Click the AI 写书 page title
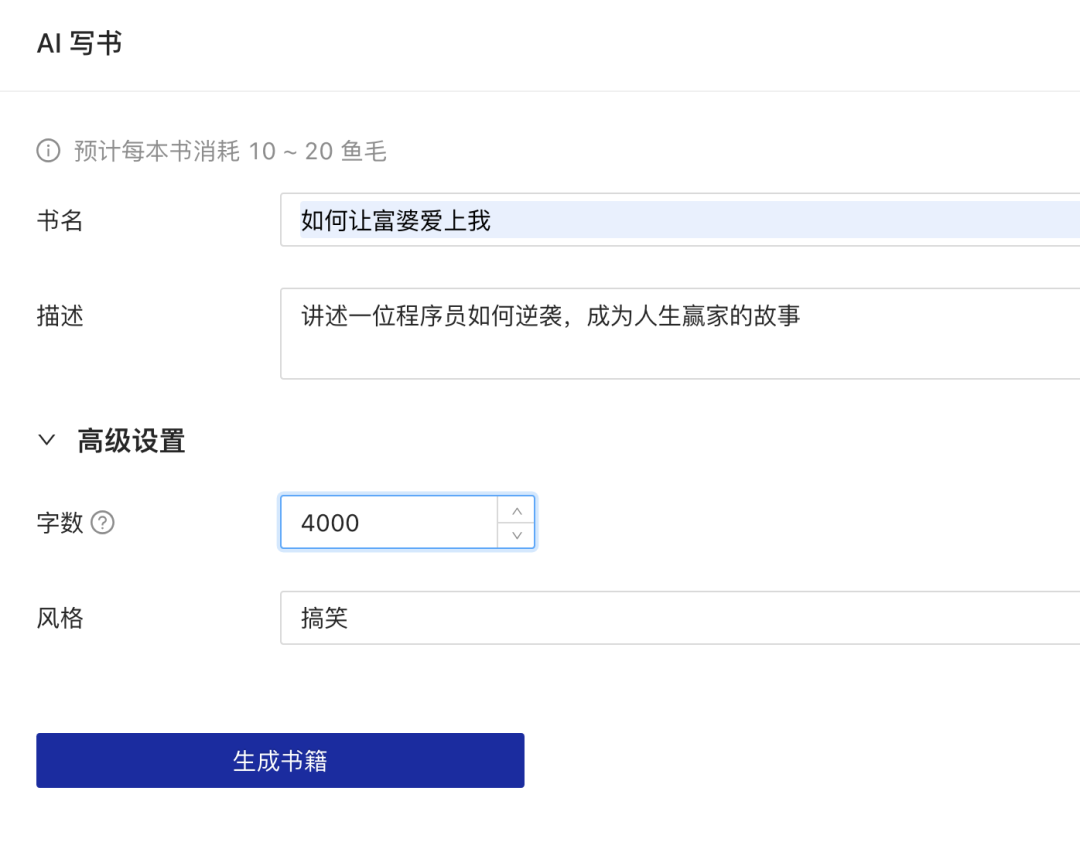 (x=80, y=44)
